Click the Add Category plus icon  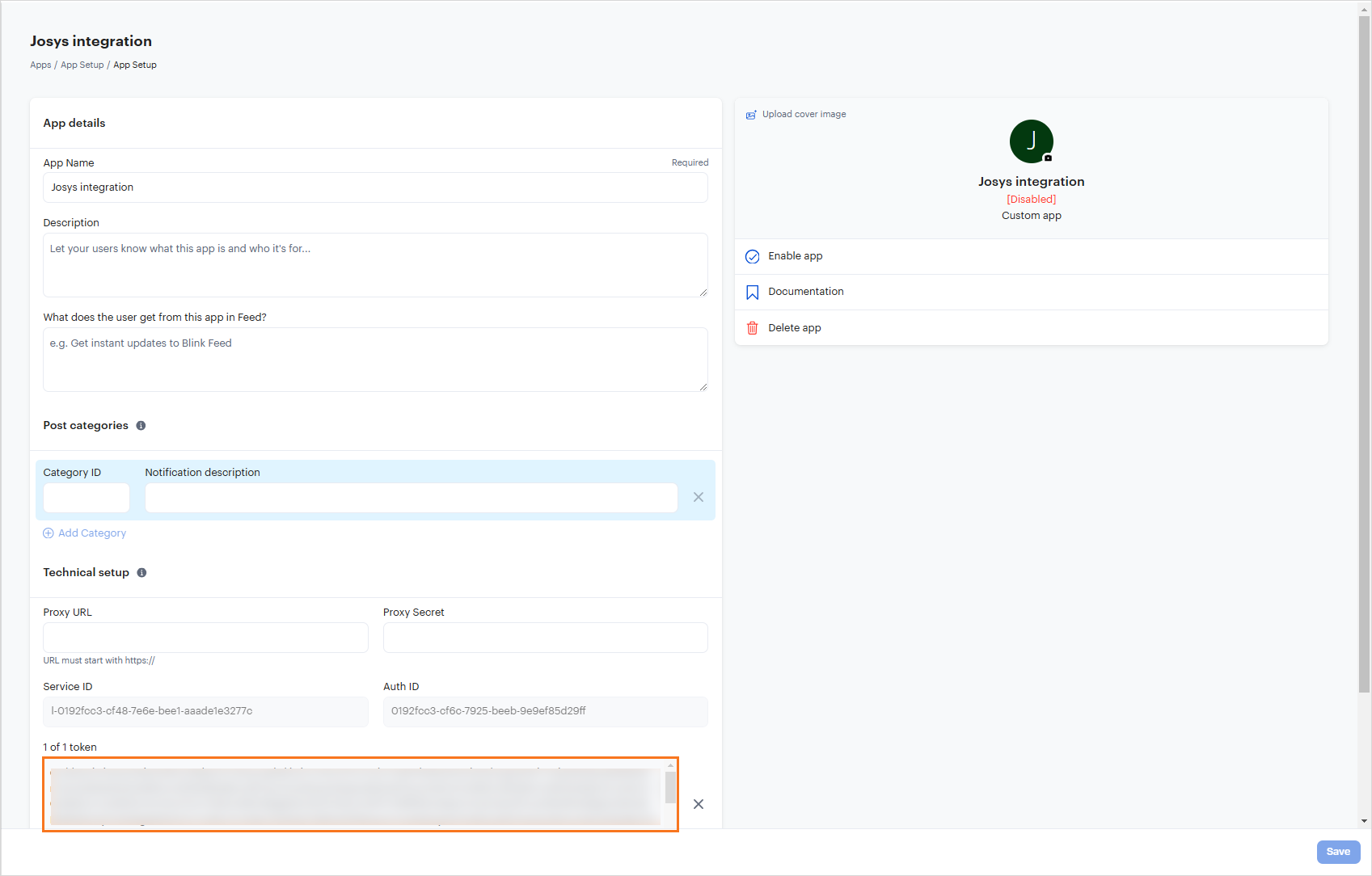(49, 533)
